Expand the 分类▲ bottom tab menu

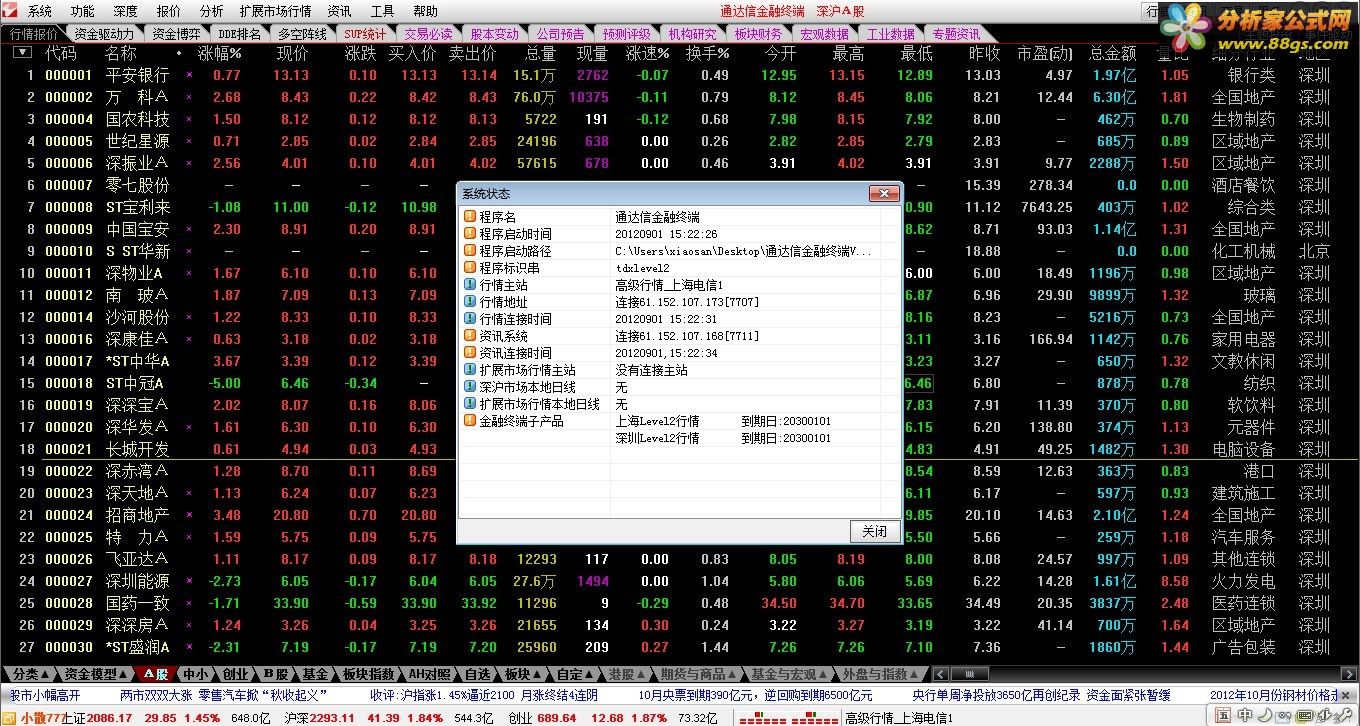click(x=30, y=674)
